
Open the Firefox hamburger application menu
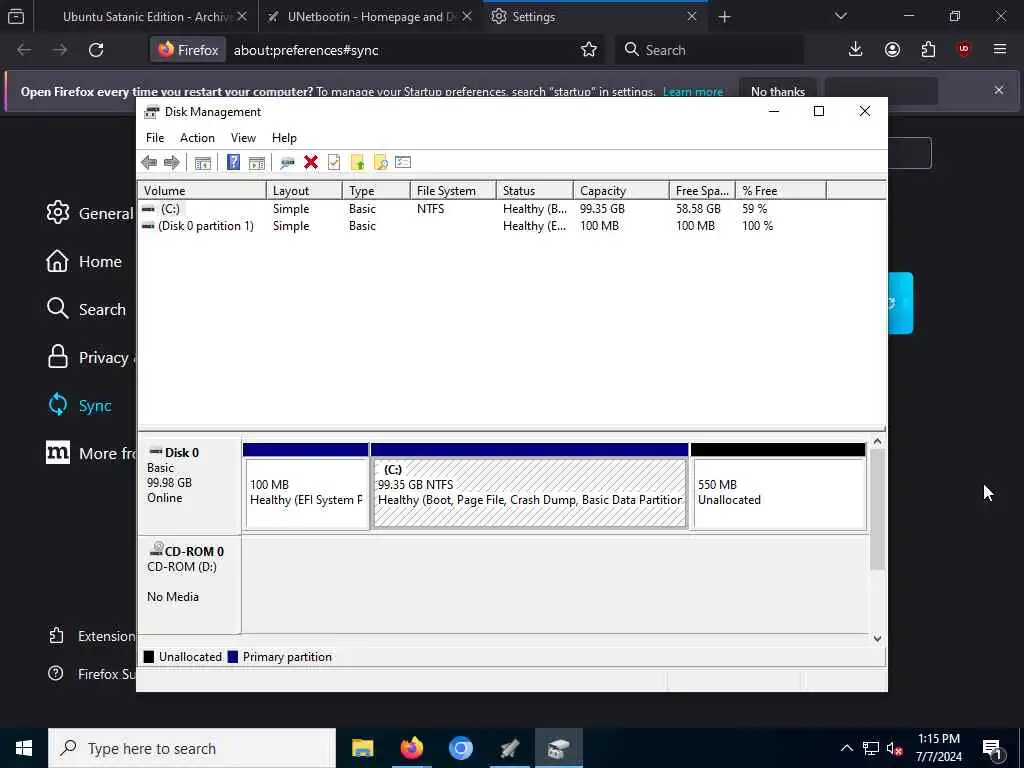click(x=1000, y=50)
